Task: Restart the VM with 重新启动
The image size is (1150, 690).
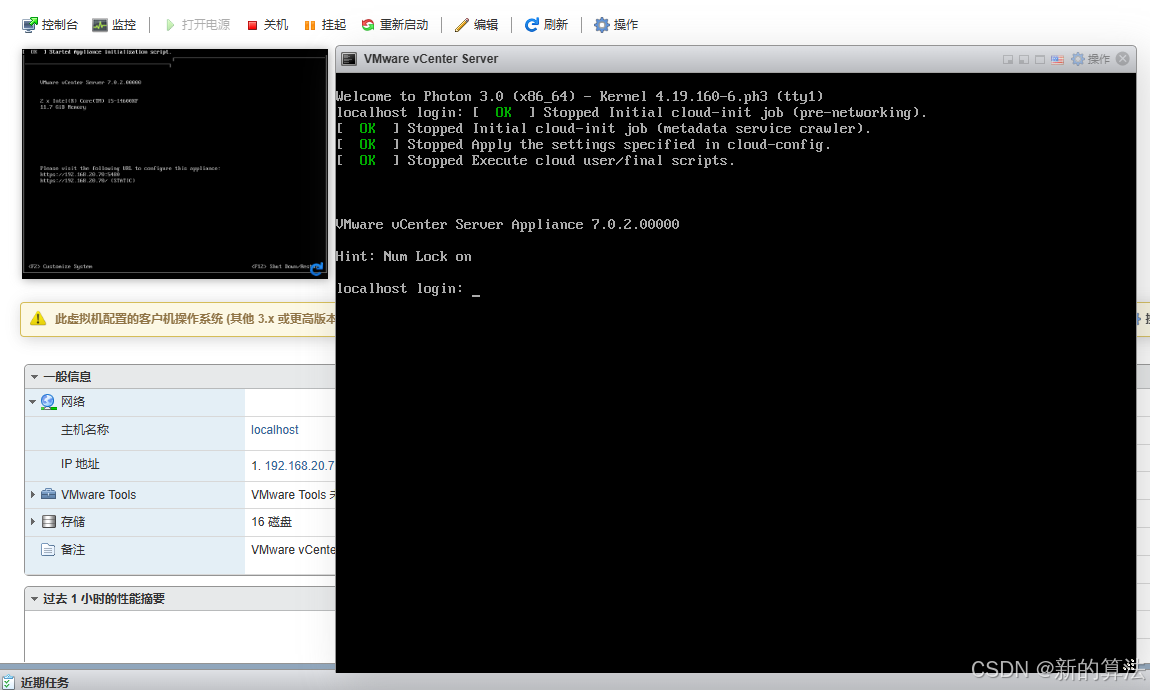Action: coord(395,25)
